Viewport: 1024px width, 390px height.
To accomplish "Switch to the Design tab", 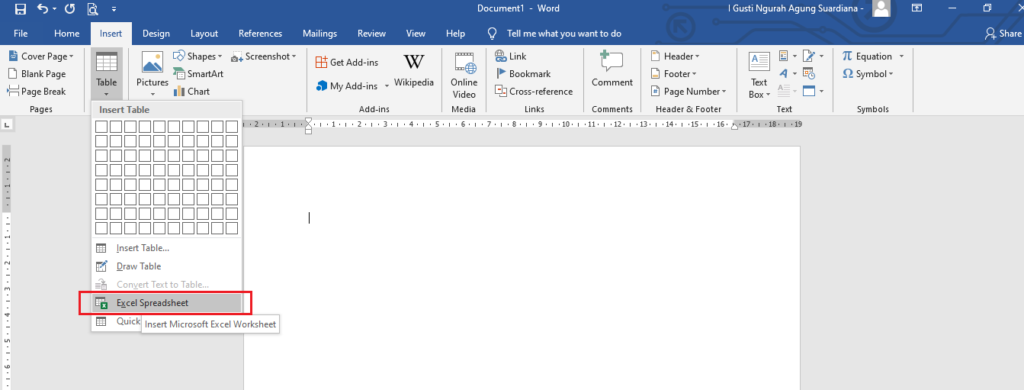I will click(x=156, y=33).
